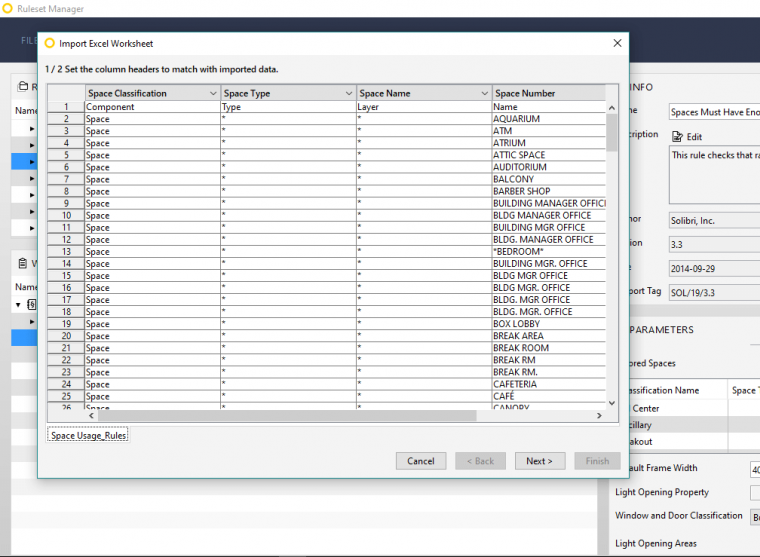Click row header number 25
This screenshot has width=760, height=557.
pos(66,397)
